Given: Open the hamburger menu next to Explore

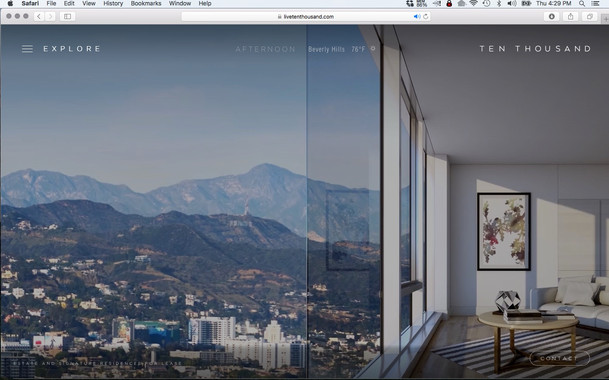Looking at the screenshot, I should click(27, 49).
